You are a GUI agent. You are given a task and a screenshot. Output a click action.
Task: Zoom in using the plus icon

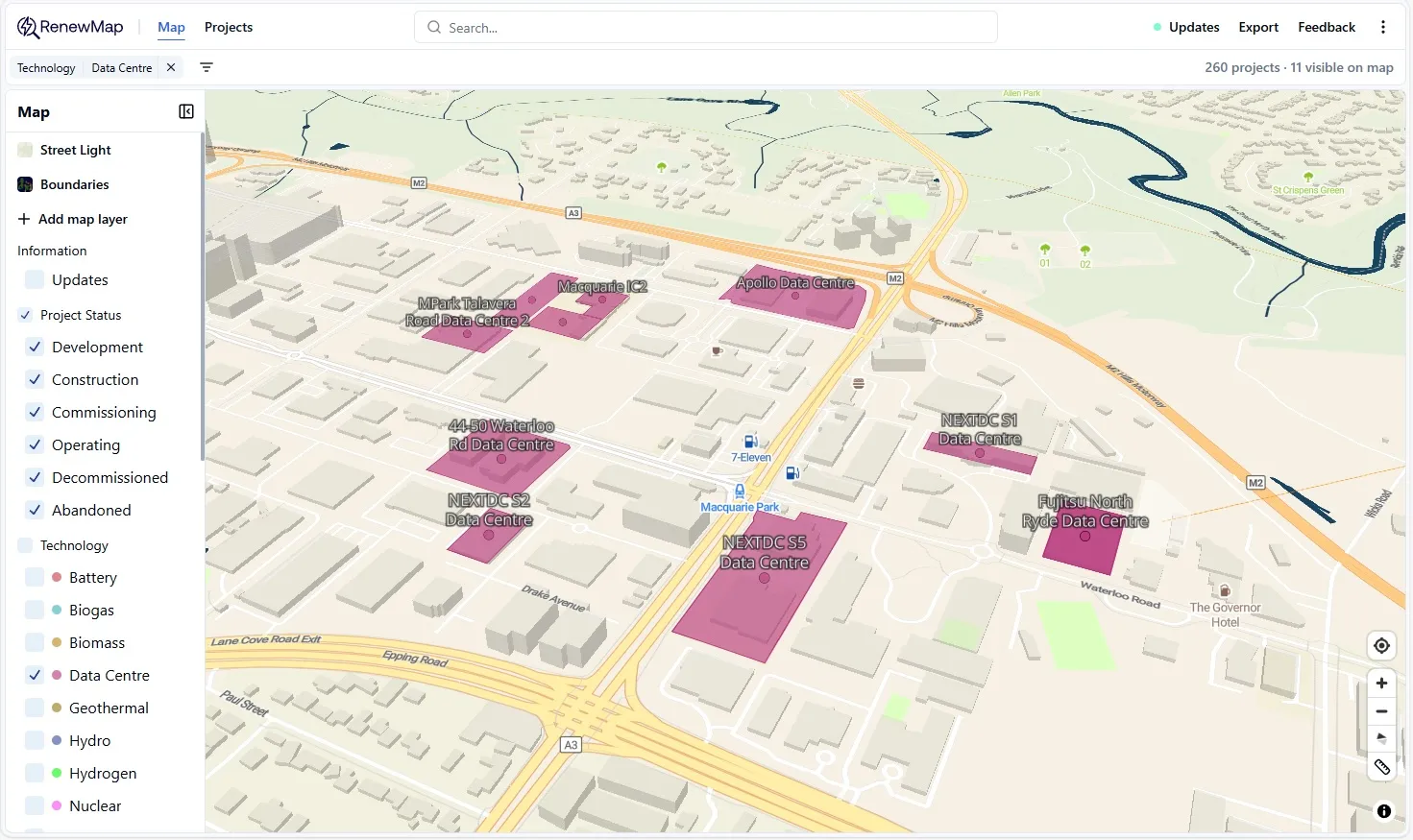coord(1381,683)
